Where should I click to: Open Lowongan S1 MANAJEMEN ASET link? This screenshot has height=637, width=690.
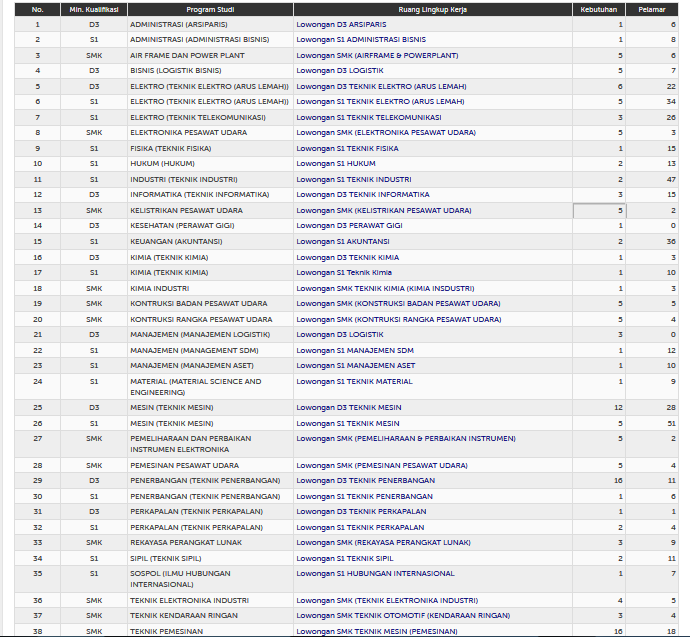[356, 366]
